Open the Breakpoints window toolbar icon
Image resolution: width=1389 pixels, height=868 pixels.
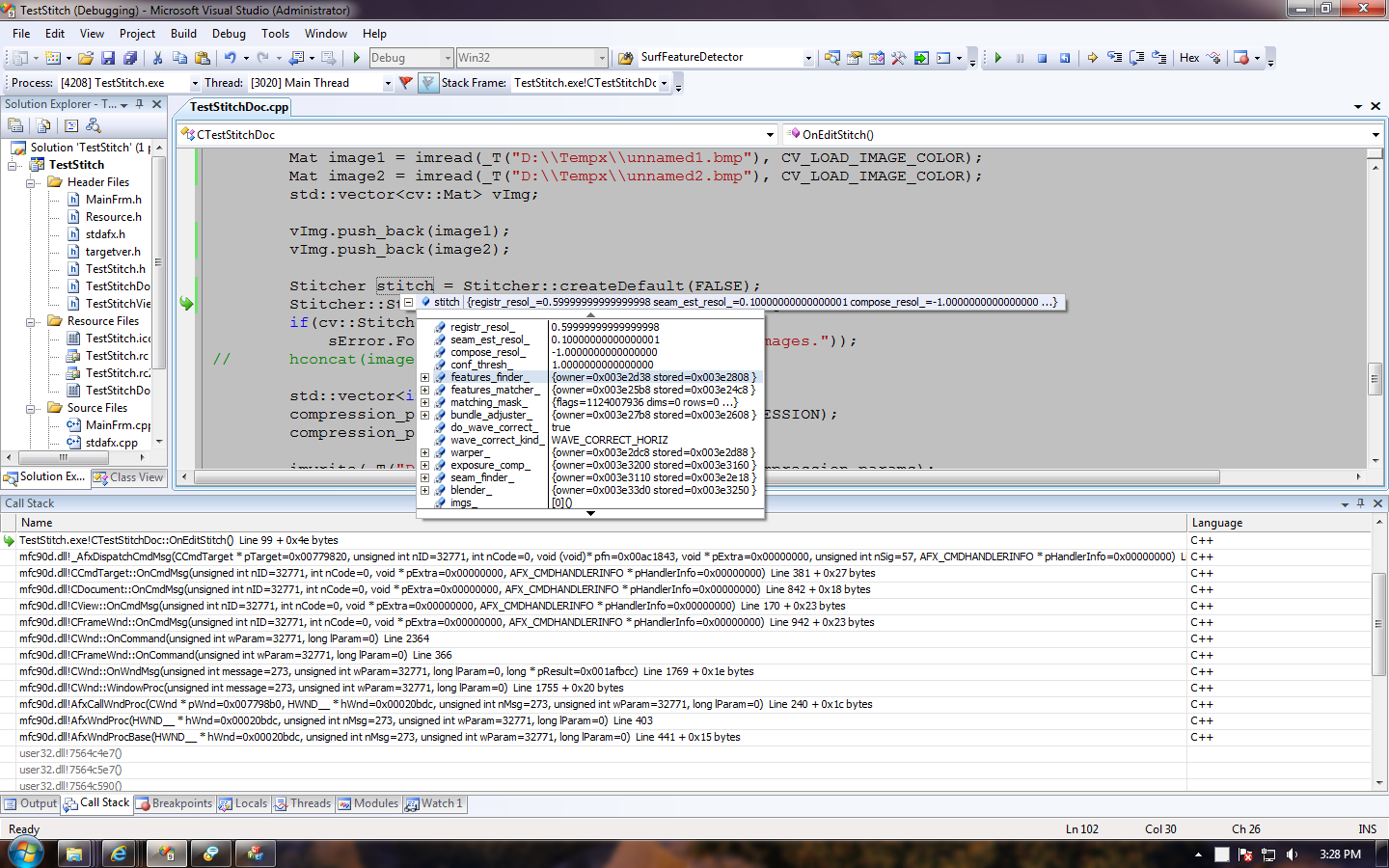[1241, 58]
